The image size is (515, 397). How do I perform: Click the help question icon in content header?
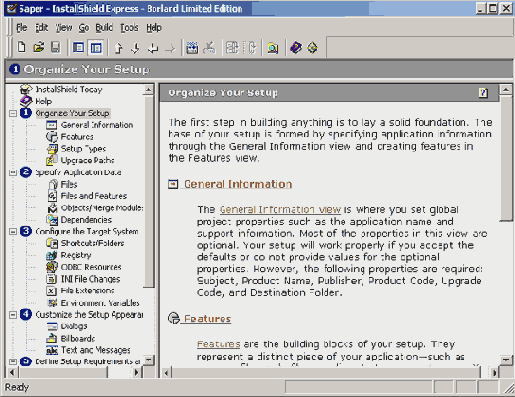(x=483, y=93)
